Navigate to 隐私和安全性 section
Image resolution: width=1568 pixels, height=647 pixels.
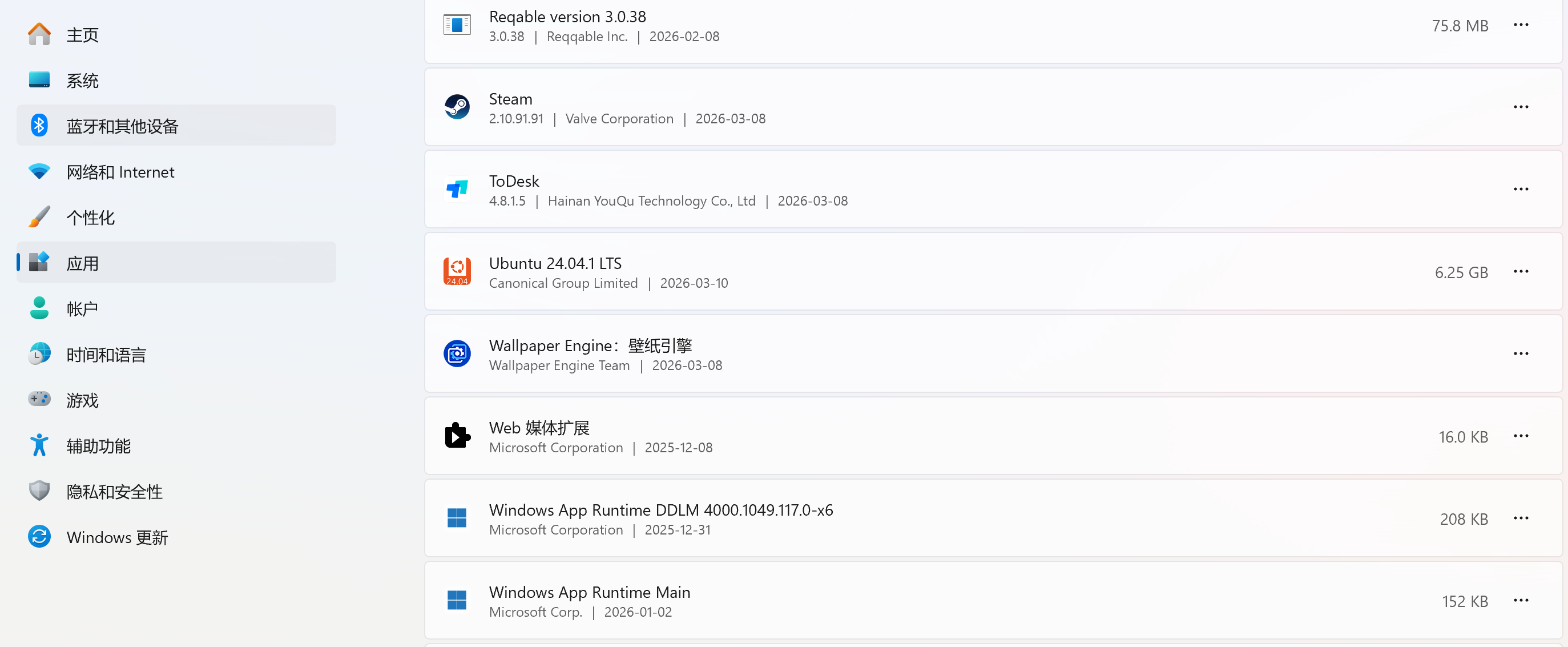[114, 492]
